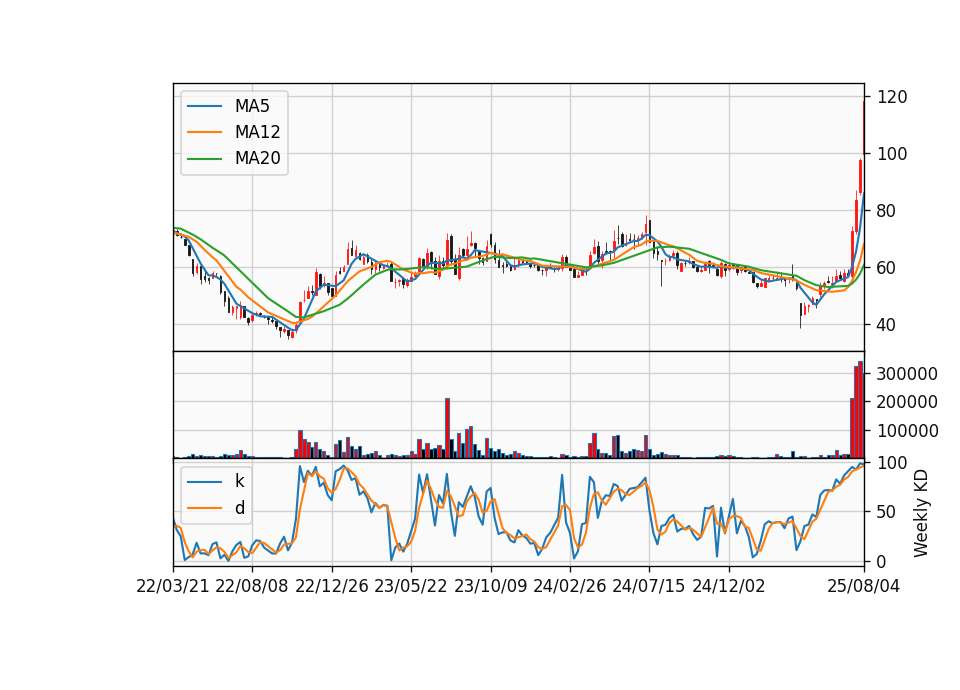
Task: Click the MA12 legend label
Action: [257, 132]
